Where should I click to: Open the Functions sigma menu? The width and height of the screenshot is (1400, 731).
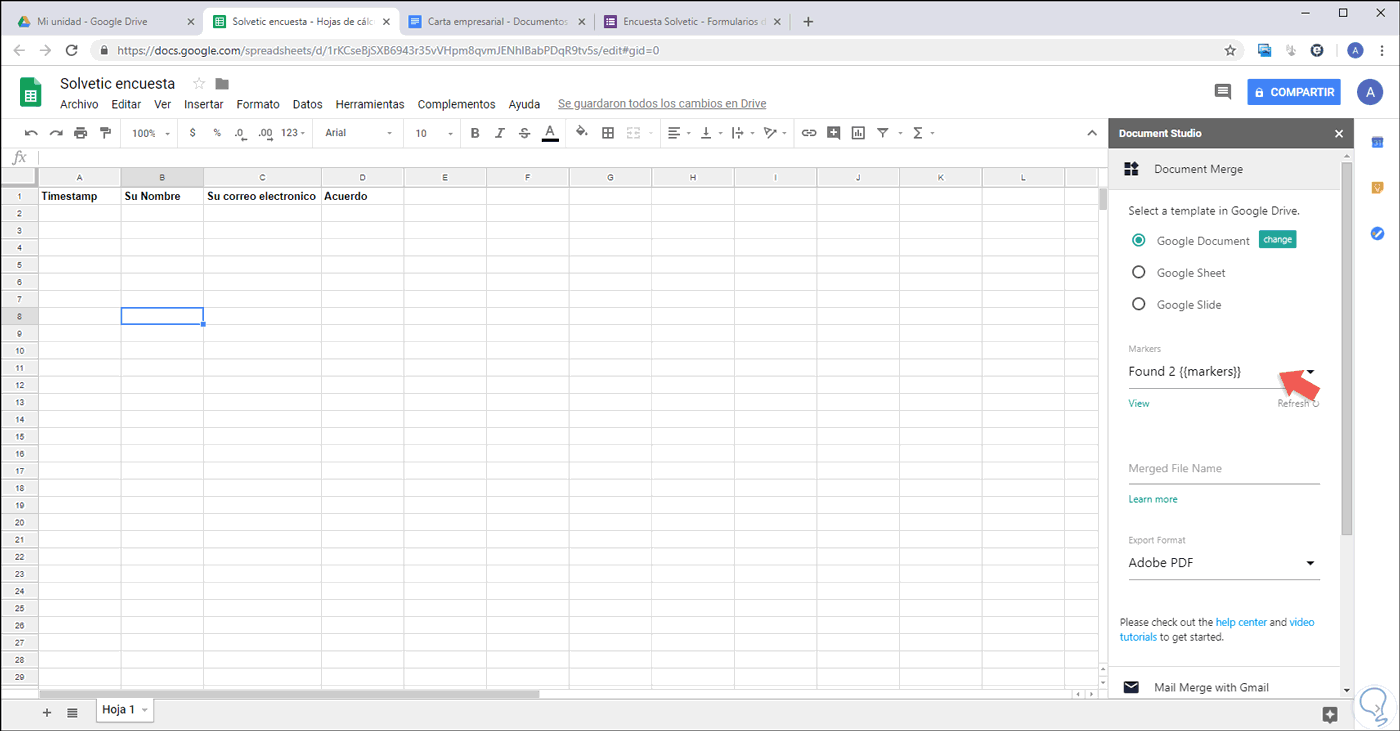(x=918, y=133)
